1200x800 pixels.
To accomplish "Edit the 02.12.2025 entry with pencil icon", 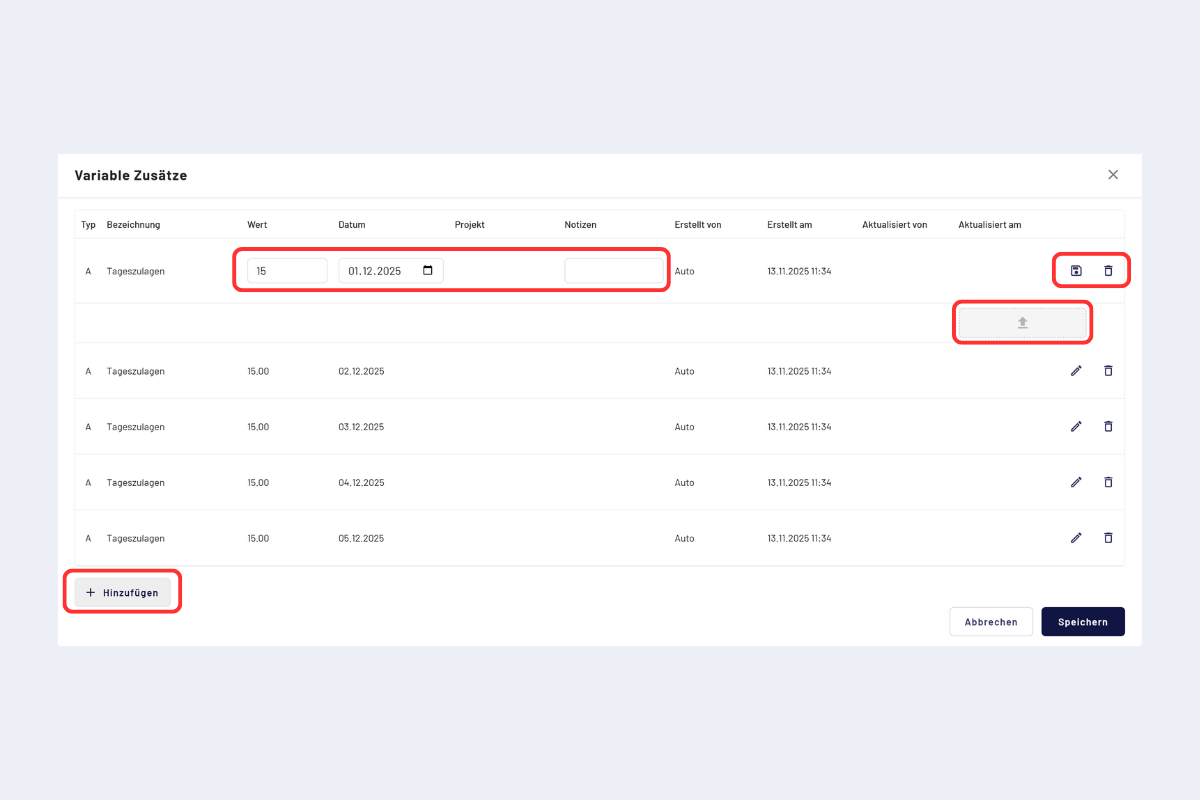I will (x=1076, y=371).
